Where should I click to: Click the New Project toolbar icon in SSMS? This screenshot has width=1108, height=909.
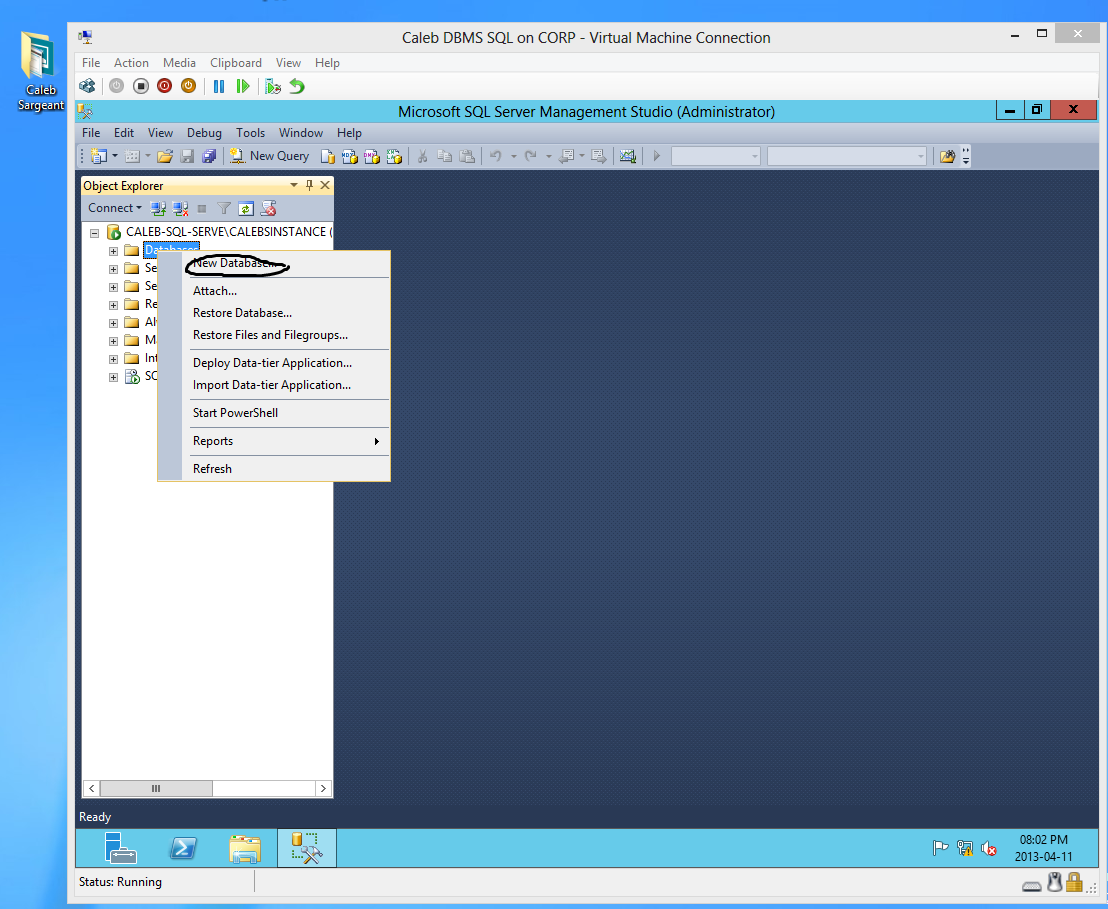(99, 156)
